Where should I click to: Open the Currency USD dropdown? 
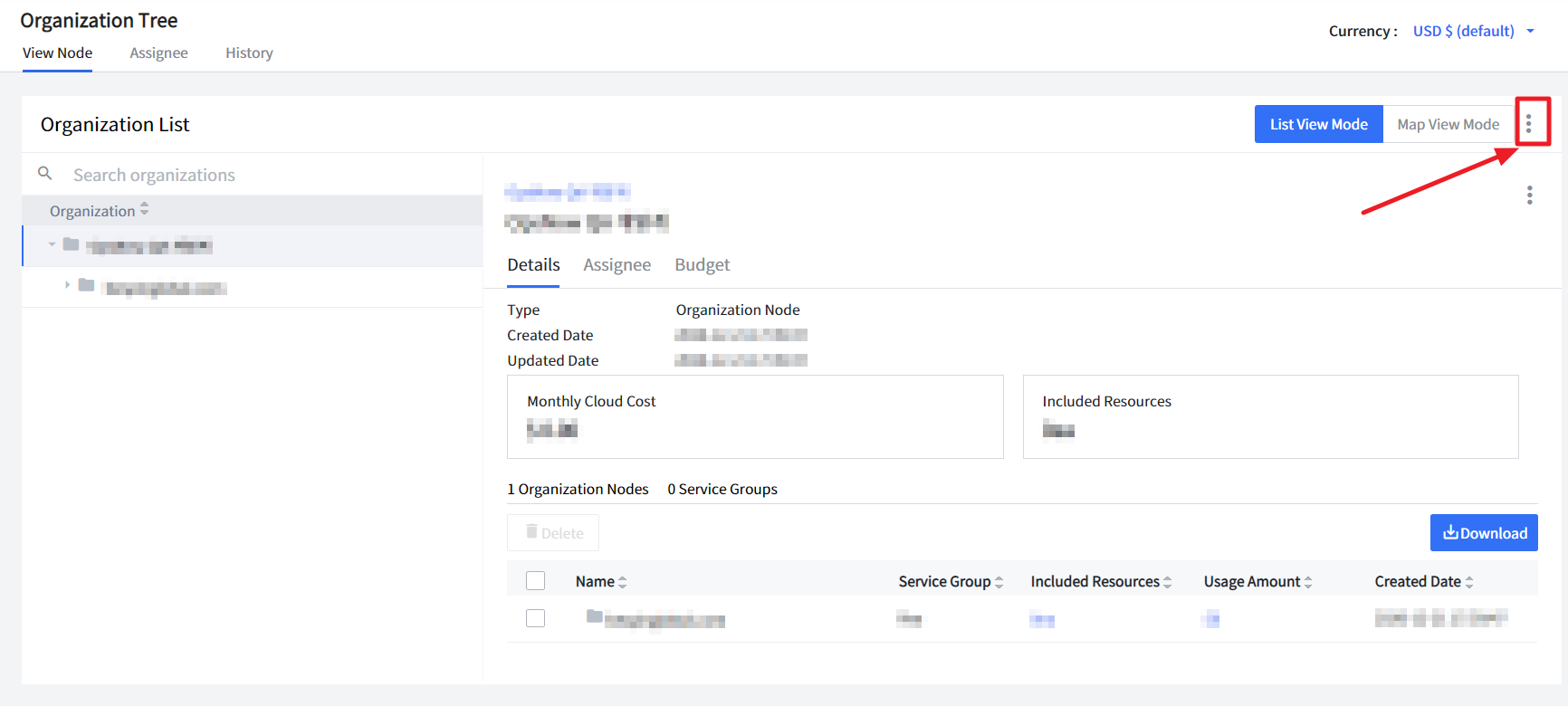pyautogui.click(x=1473, y=31)
